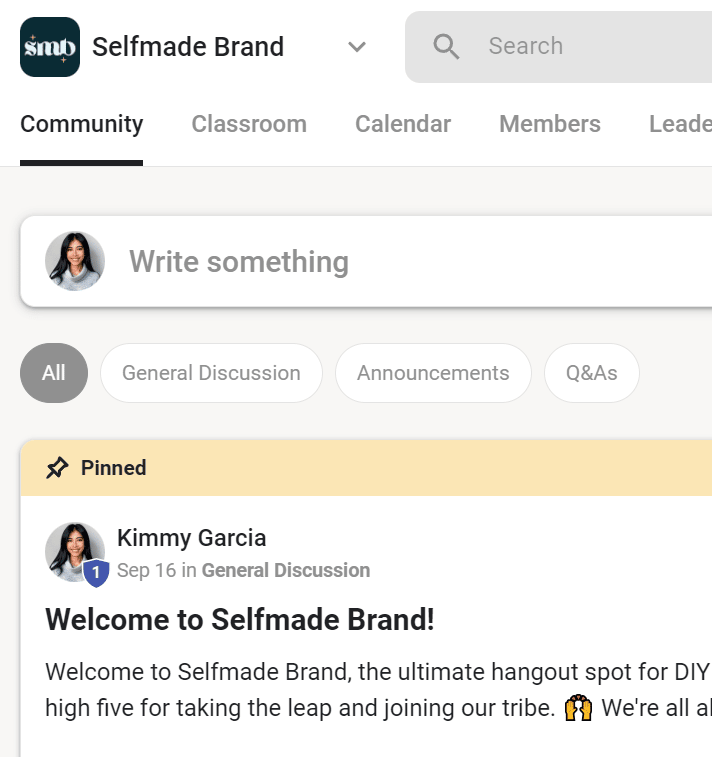
Task: Click the pin icon on Pinned banner
Action: pos(57,467)
